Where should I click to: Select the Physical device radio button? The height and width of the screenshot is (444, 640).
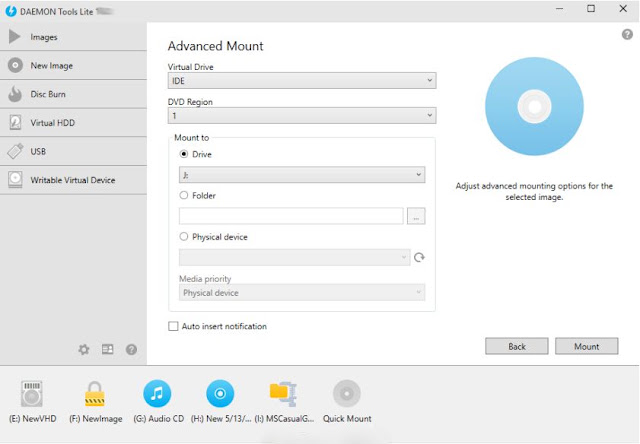click(184, 237)
